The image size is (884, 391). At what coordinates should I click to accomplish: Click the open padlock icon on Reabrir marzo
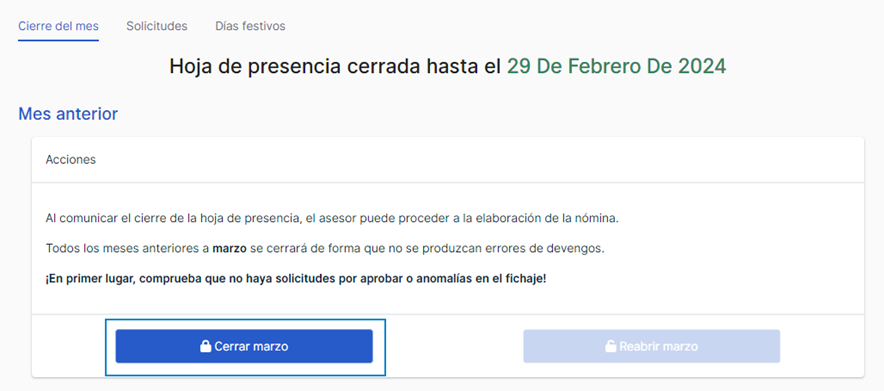611,346
